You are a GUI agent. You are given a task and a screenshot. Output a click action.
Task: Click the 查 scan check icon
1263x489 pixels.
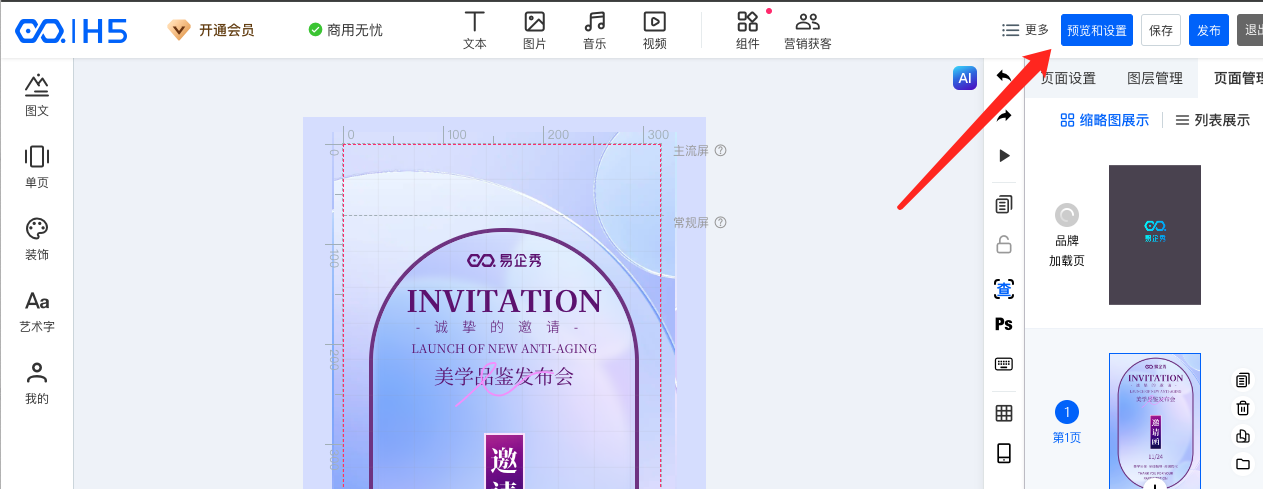(1004, 290)
